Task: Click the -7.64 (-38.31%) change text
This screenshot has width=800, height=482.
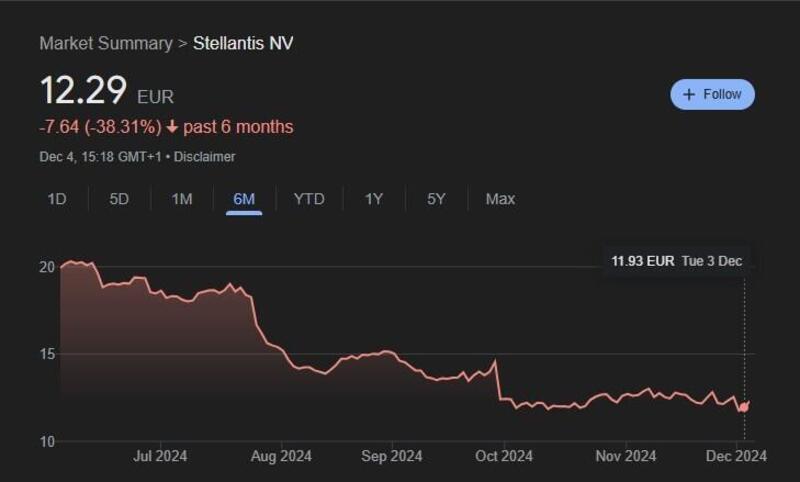Action: coord(101,126)
